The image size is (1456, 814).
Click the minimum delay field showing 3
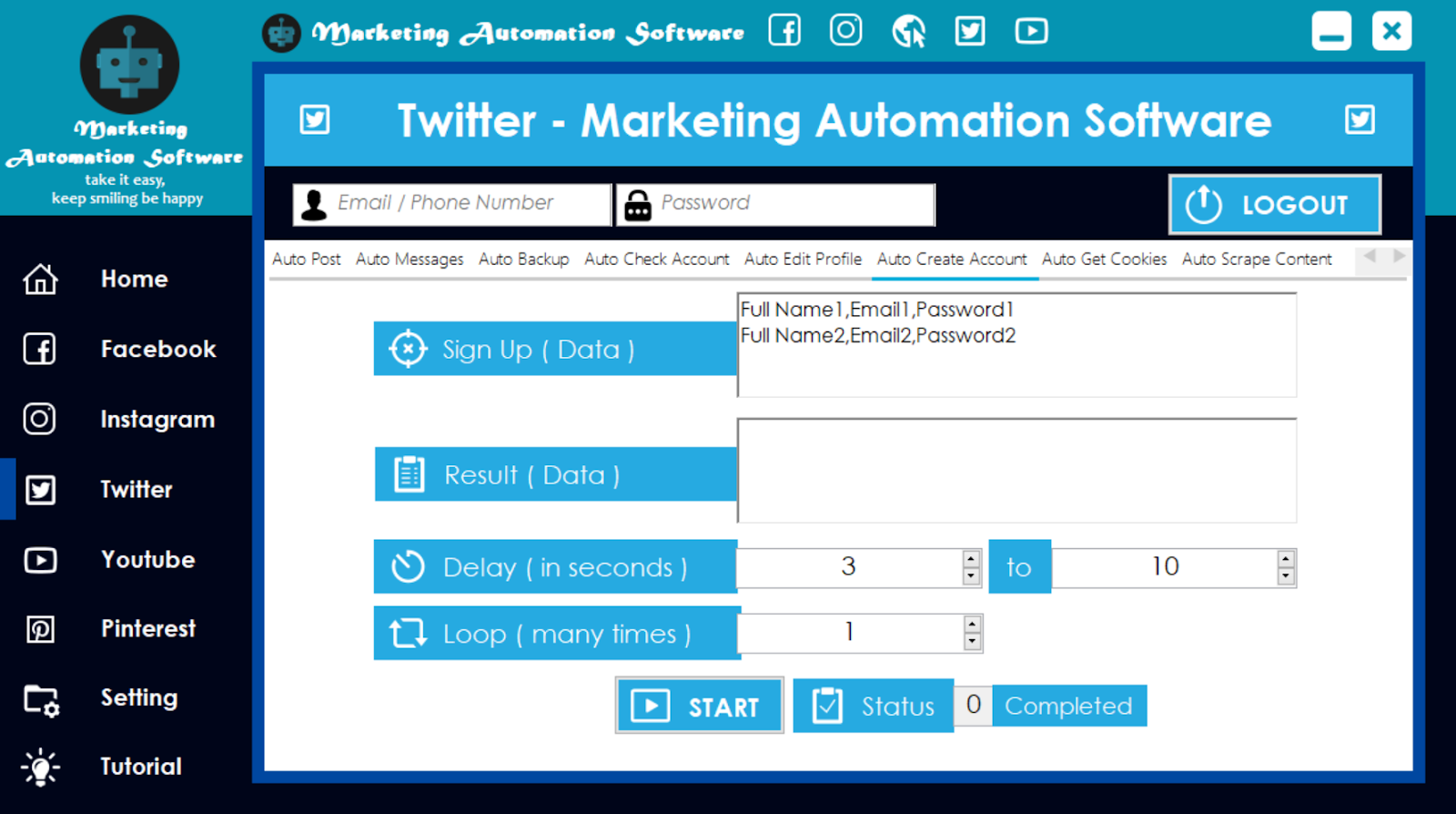coord(848,567)
